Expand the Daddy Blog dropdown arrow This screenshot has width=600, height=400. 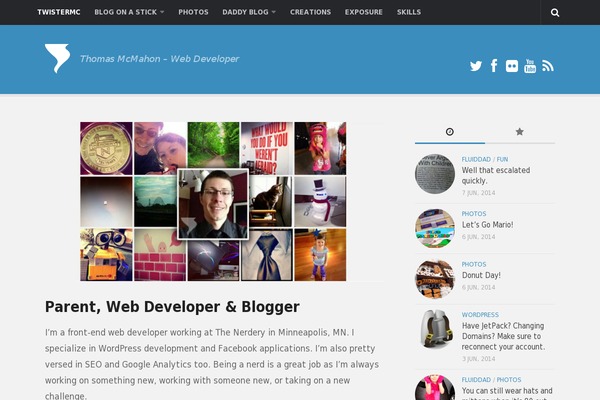(x=274, y=12)
